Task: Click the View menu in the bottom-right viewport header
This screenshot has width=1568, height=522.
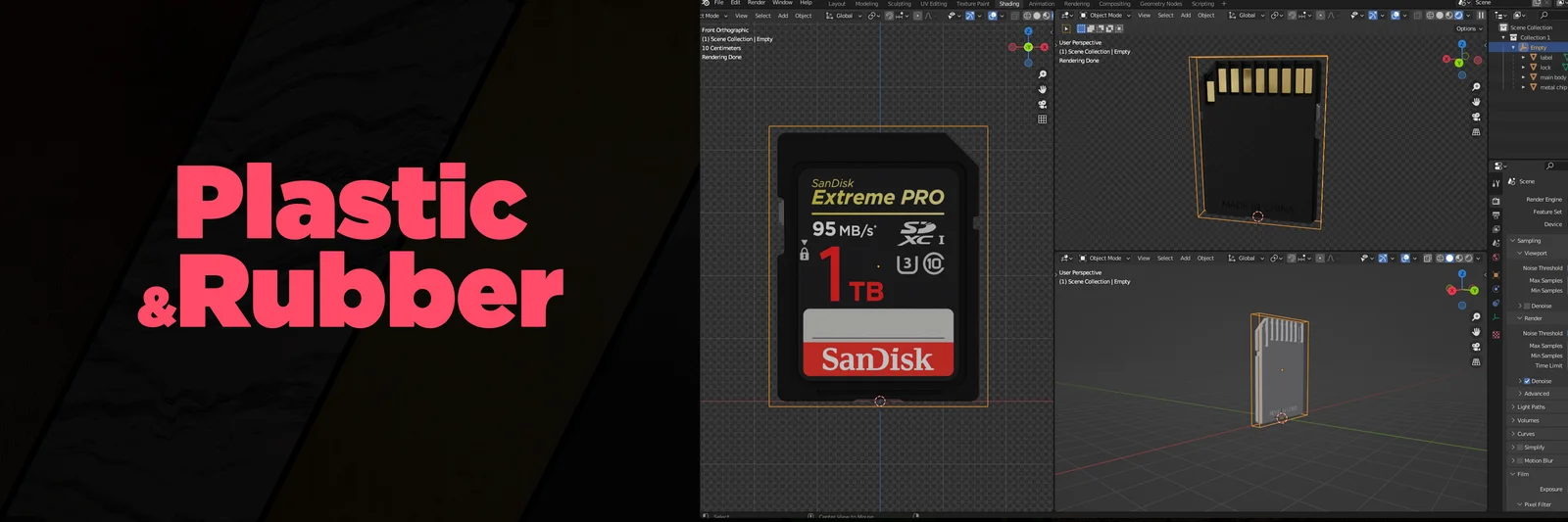Action: (x=1144, y=259)
